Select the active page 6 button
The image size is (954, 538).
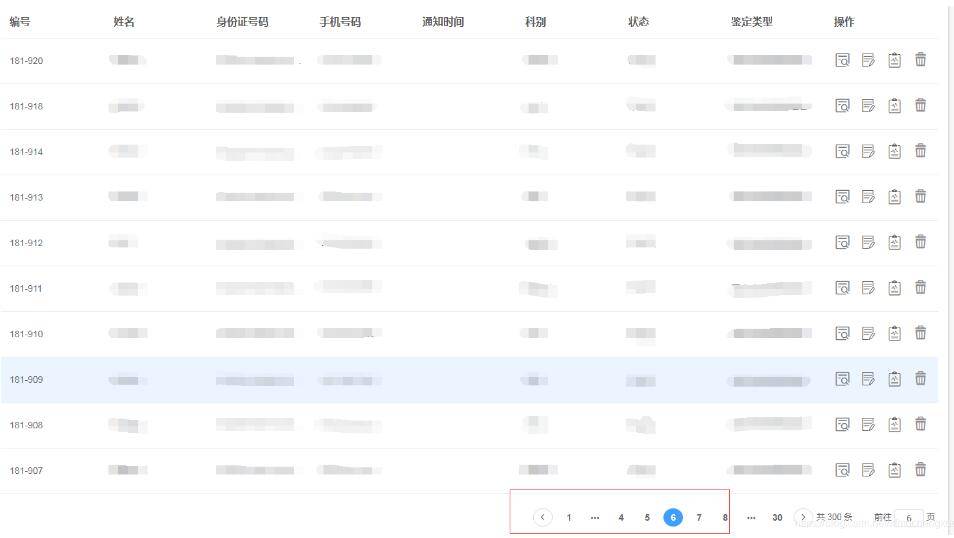click(x=673, y=517)
